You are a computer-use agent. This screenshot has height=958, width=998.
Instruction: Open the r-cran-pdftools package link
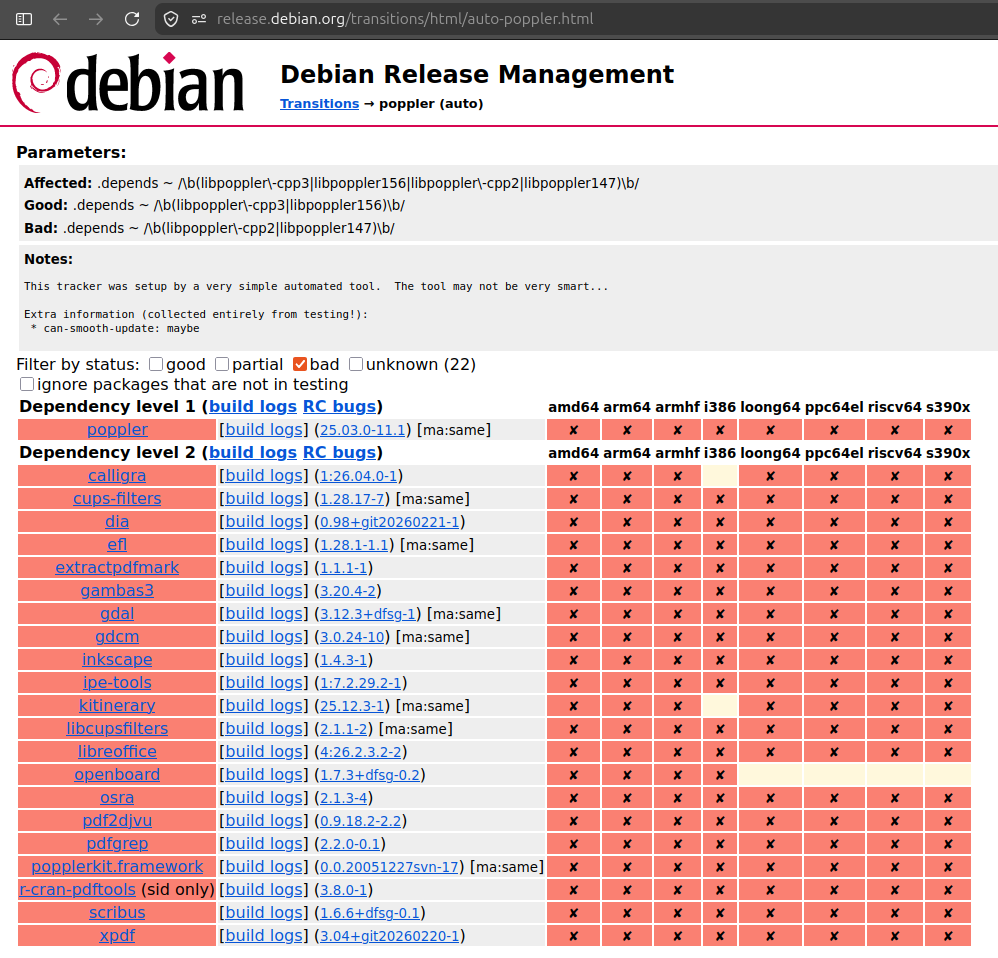tap(78, 889)
